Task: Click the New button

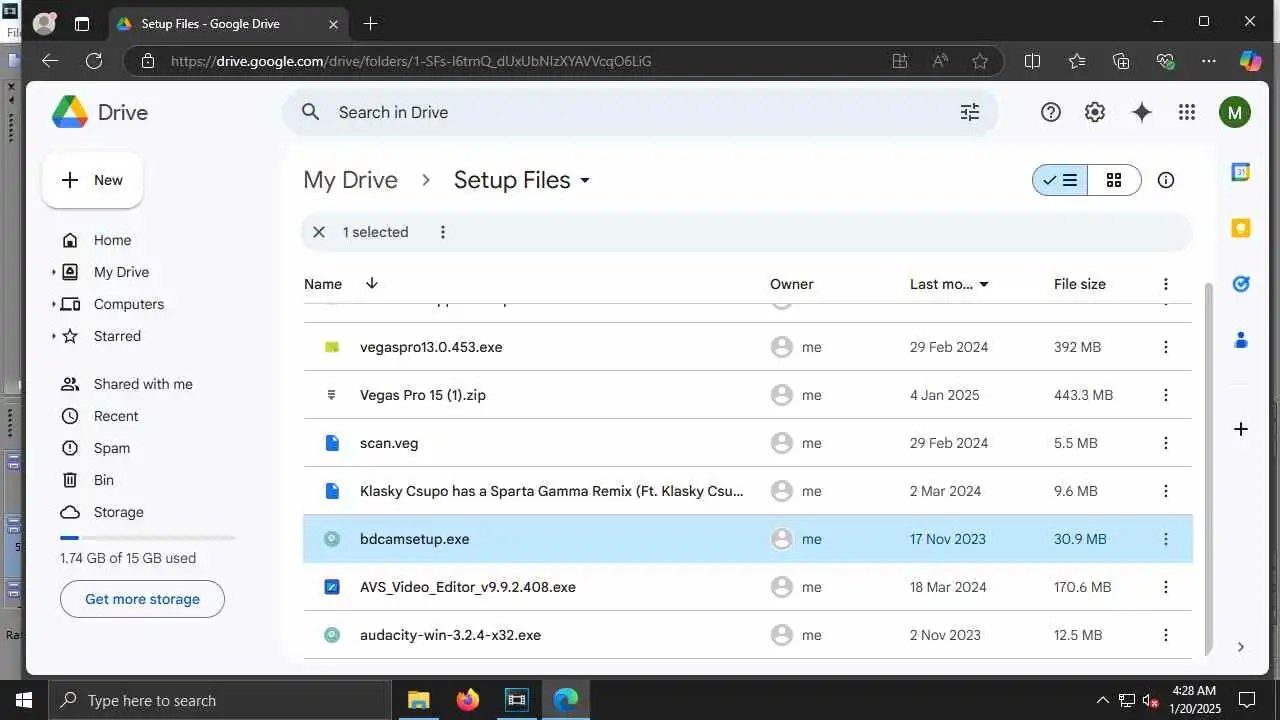Action: tap(92, 180)
